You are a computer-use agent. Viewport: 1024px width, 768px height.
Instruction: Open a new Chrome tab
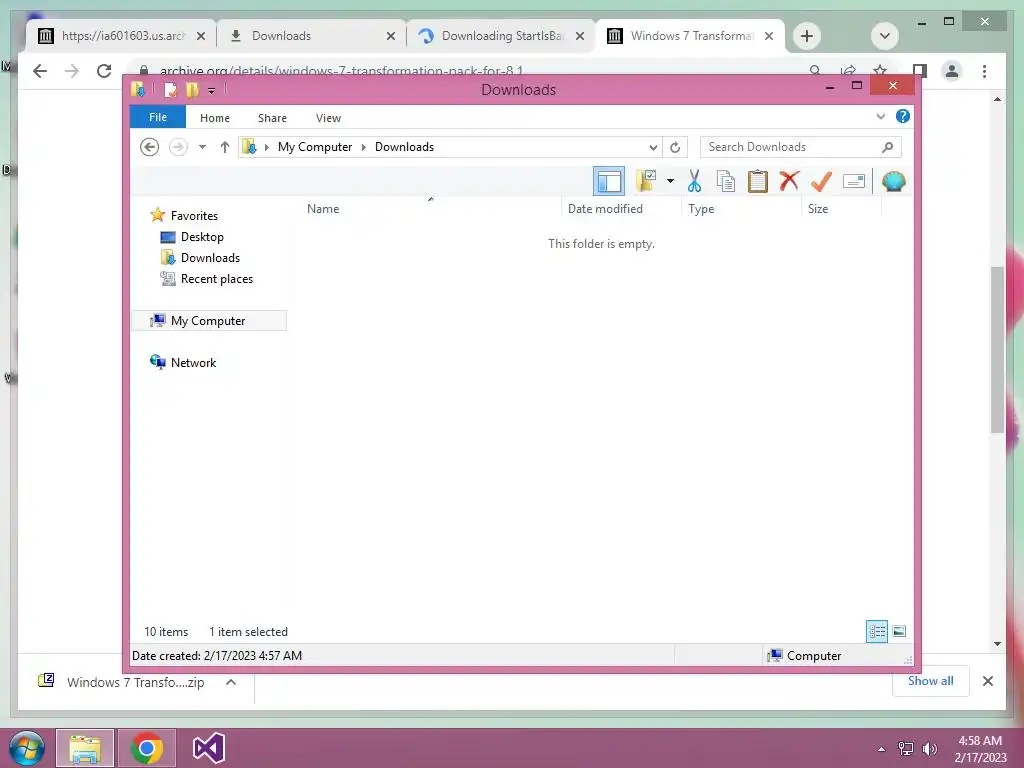click(x=807, y=36)
